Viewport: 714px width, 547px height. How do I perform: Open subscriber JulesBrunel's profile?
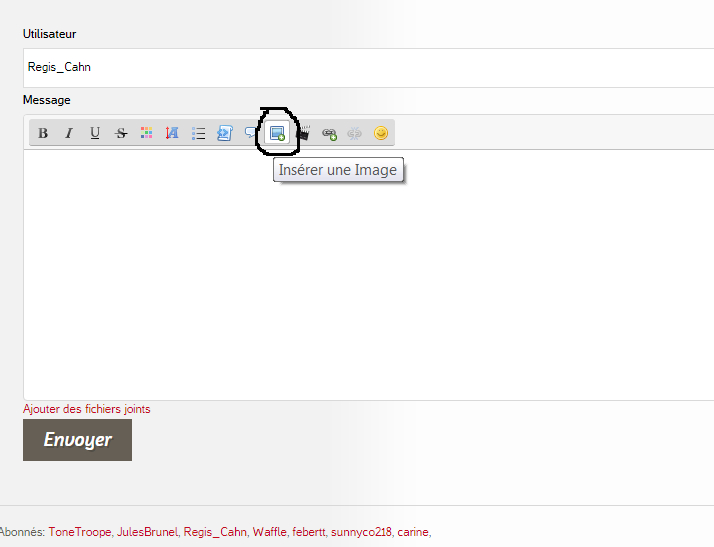coord(147,532)
